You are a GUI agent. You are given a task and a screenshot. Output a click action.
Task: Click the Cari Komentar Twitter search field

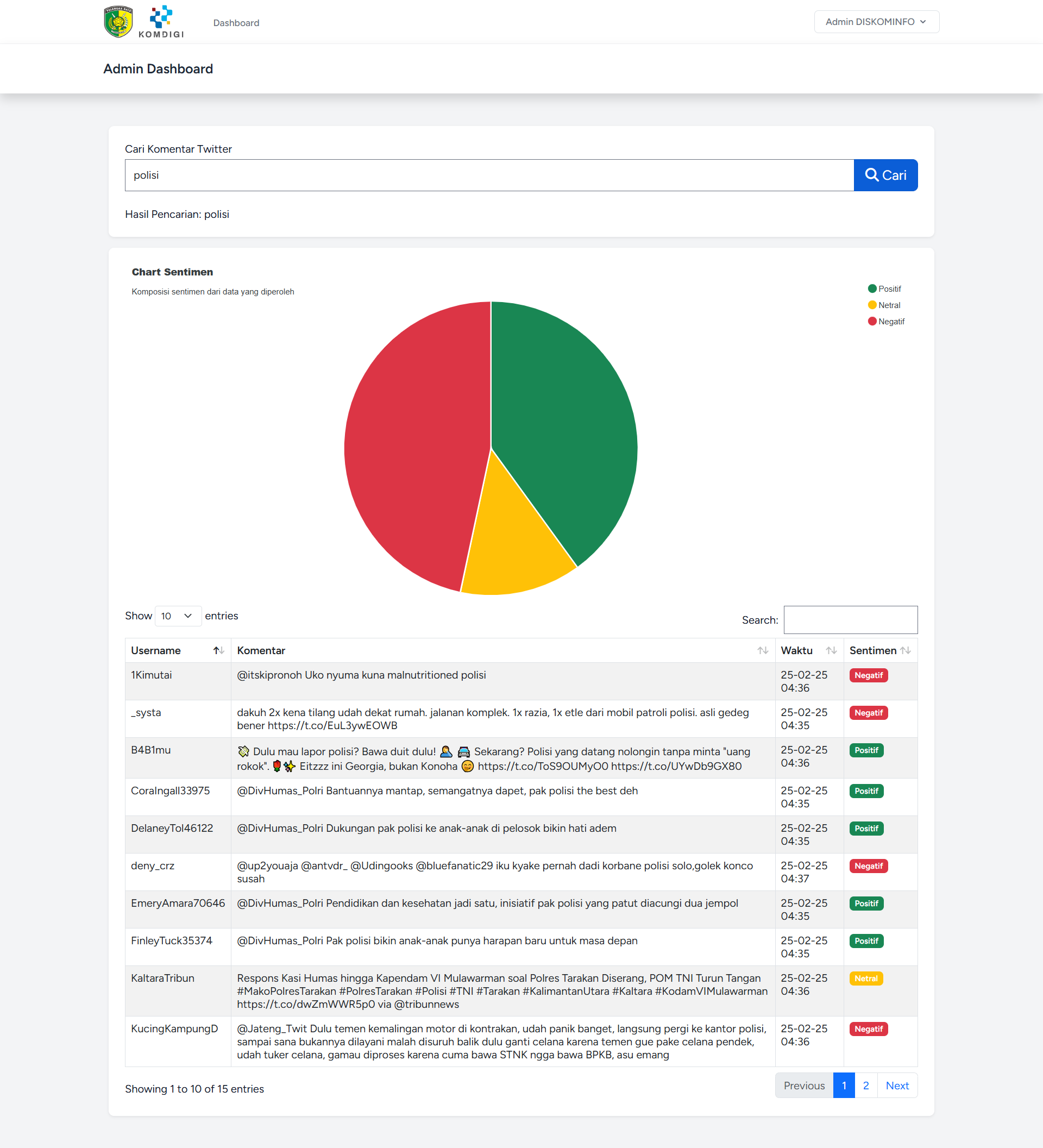coord(489,175)
